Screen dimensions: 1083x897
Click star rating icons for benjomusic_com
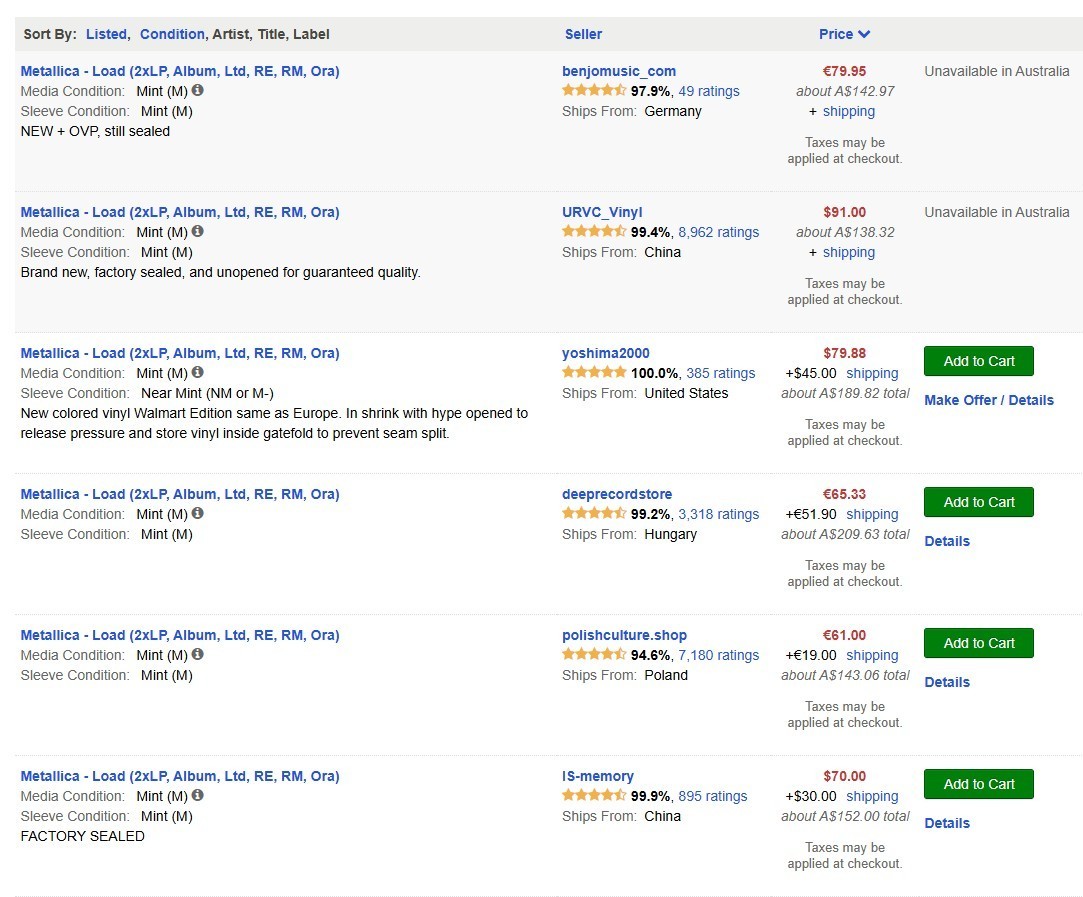[594, 91]
